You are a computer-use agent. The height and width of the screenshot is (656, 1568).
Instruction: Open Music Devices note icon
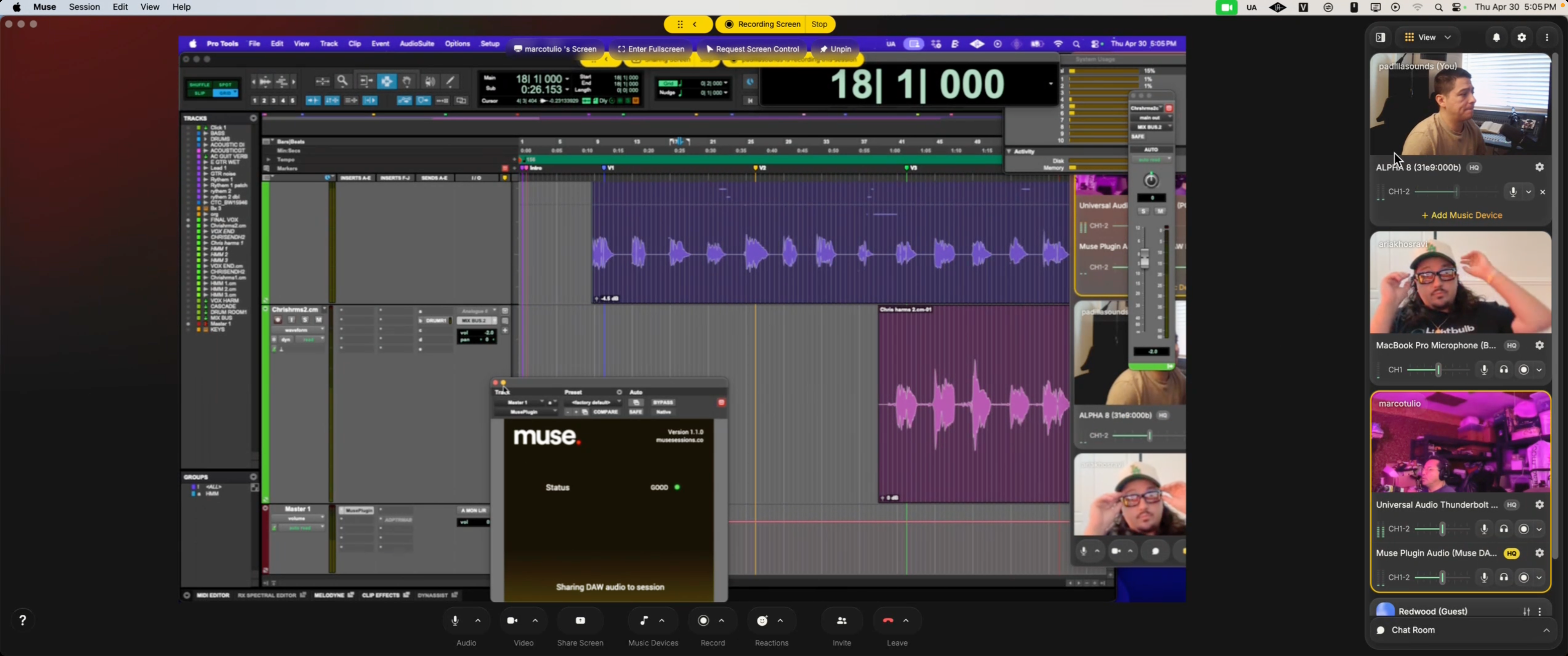(643, 620)
